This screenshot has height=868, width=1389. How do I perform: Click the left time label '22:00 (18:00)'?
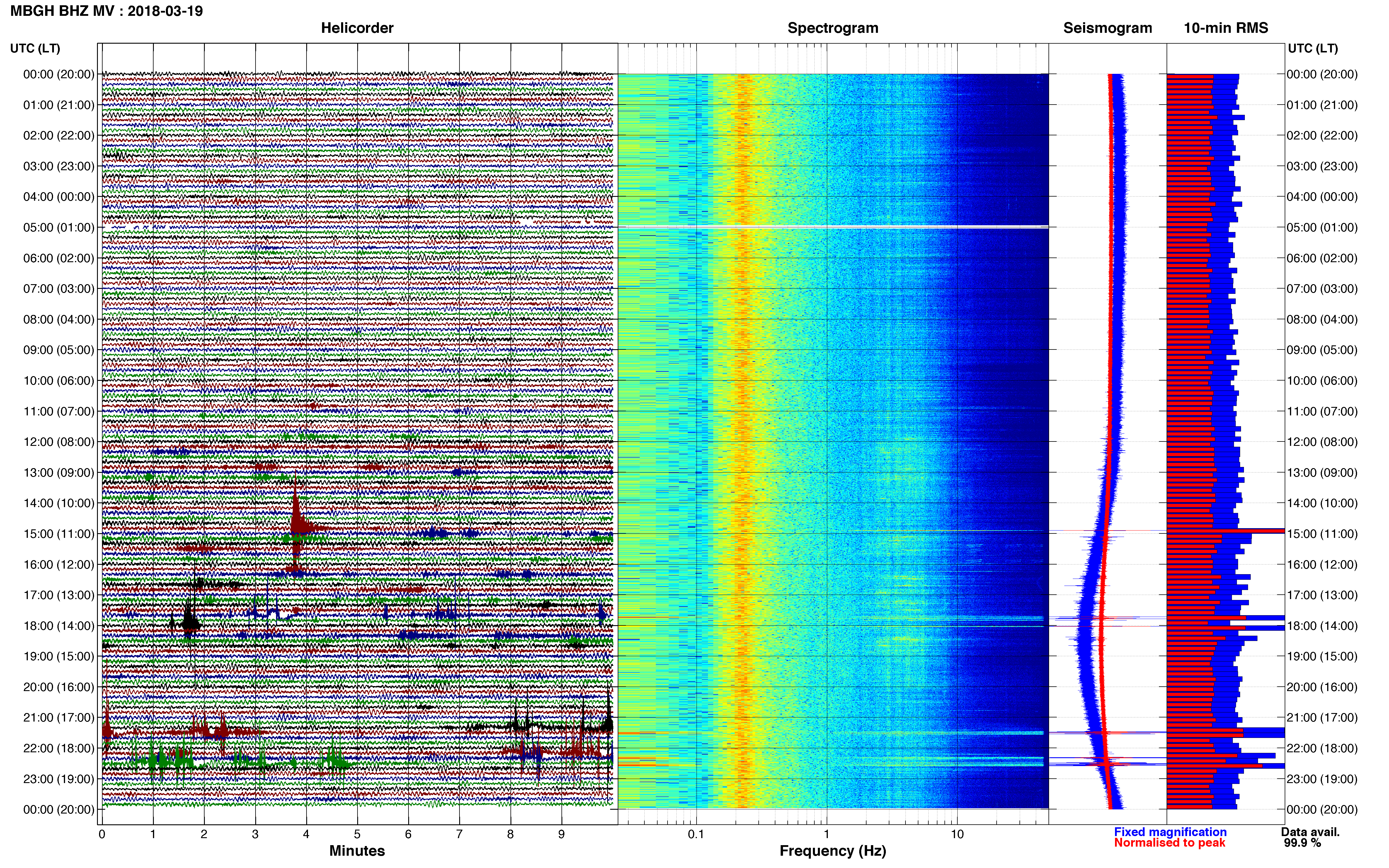click(59, 748)
